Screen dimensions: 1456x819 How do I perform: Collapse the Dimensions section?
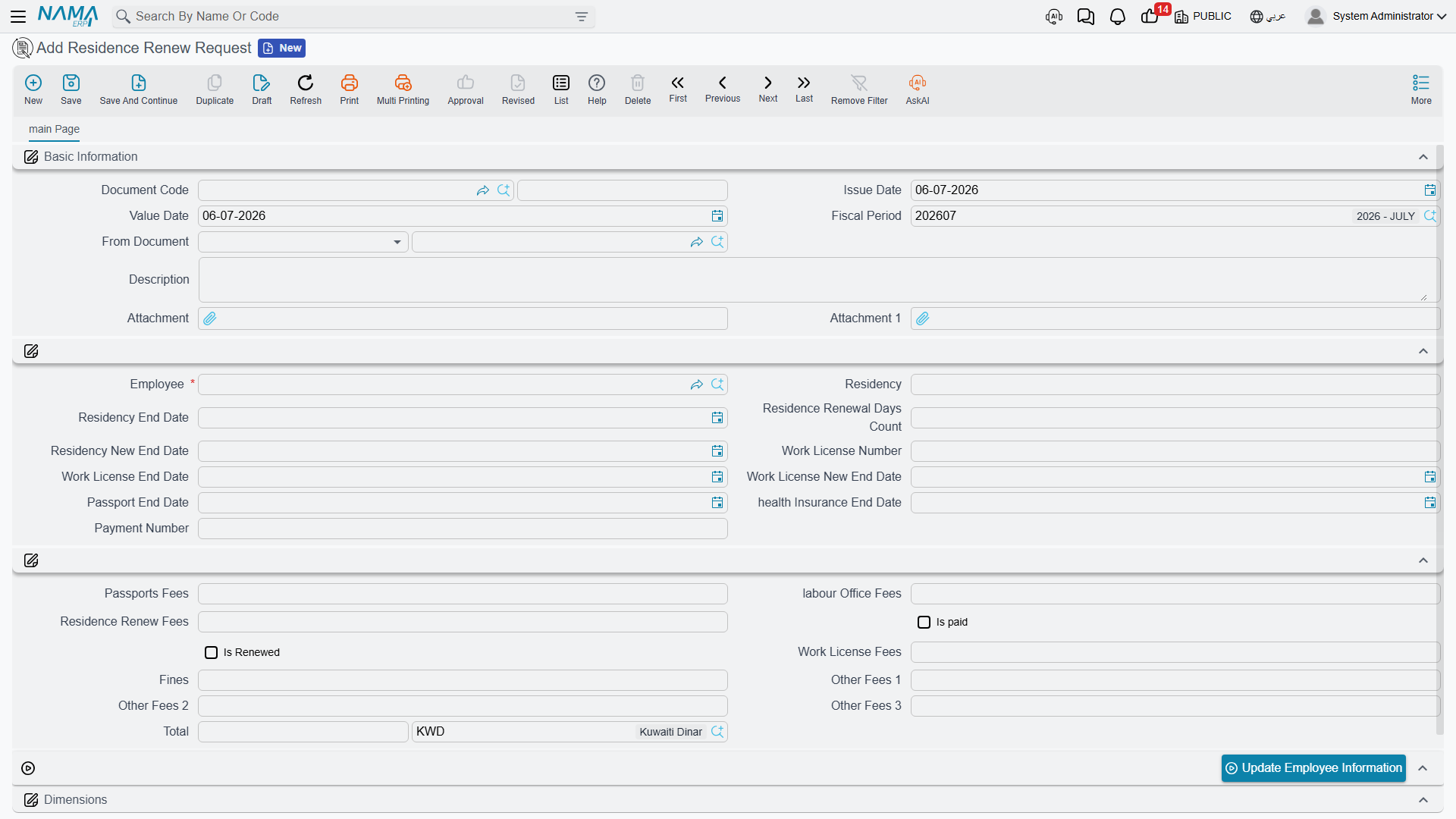point(1423,800)
